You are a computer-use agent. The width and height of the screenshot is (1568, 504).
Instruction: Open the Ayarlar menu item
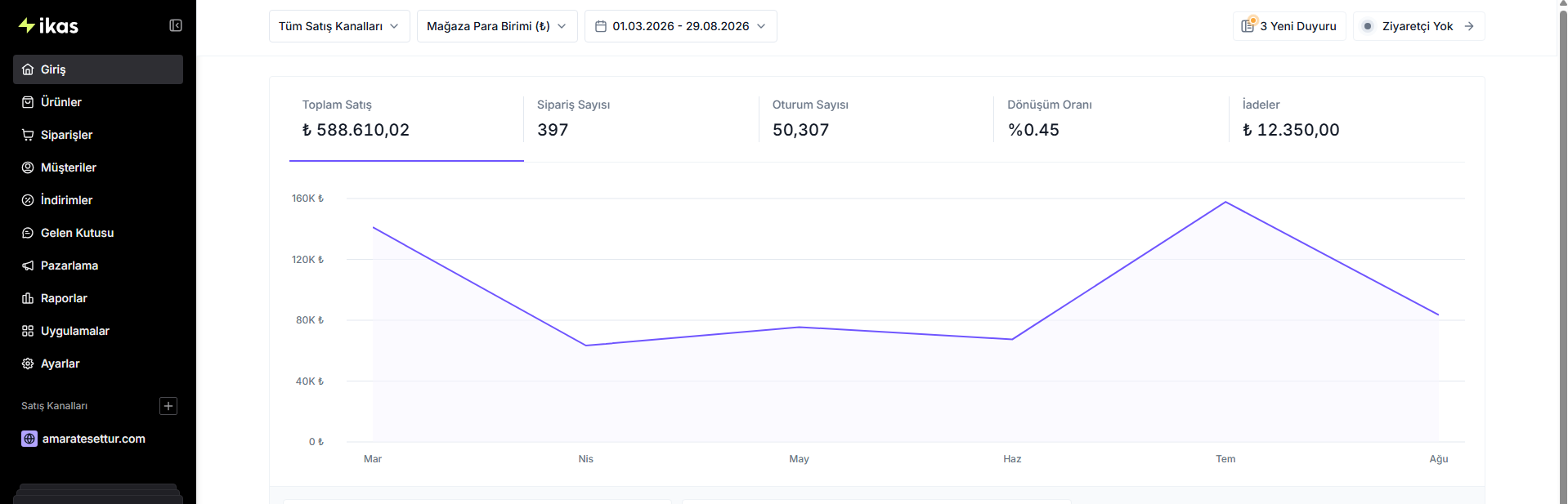tap(98, 364)
